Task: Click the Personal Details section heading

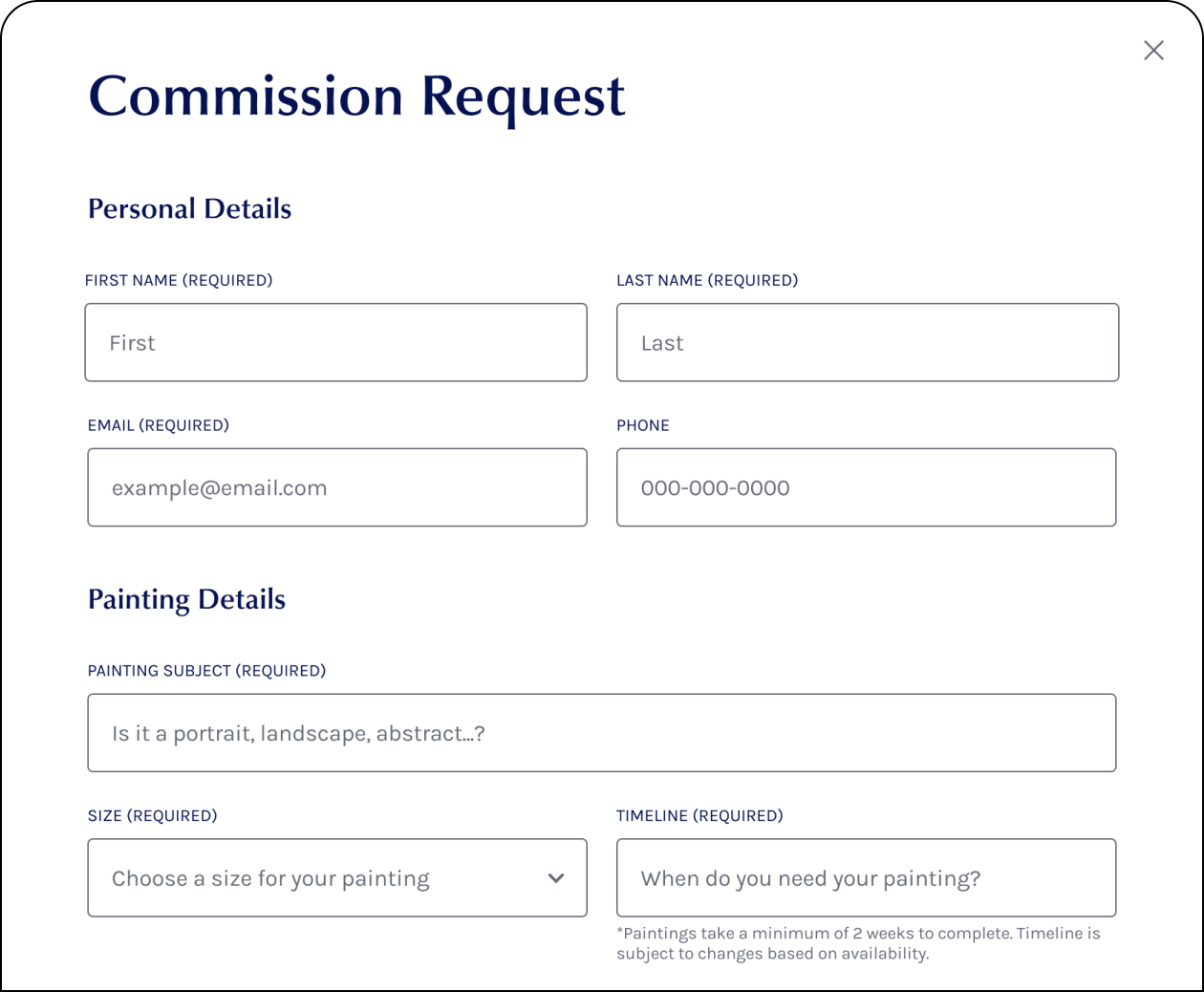Action: coord(189,208)
